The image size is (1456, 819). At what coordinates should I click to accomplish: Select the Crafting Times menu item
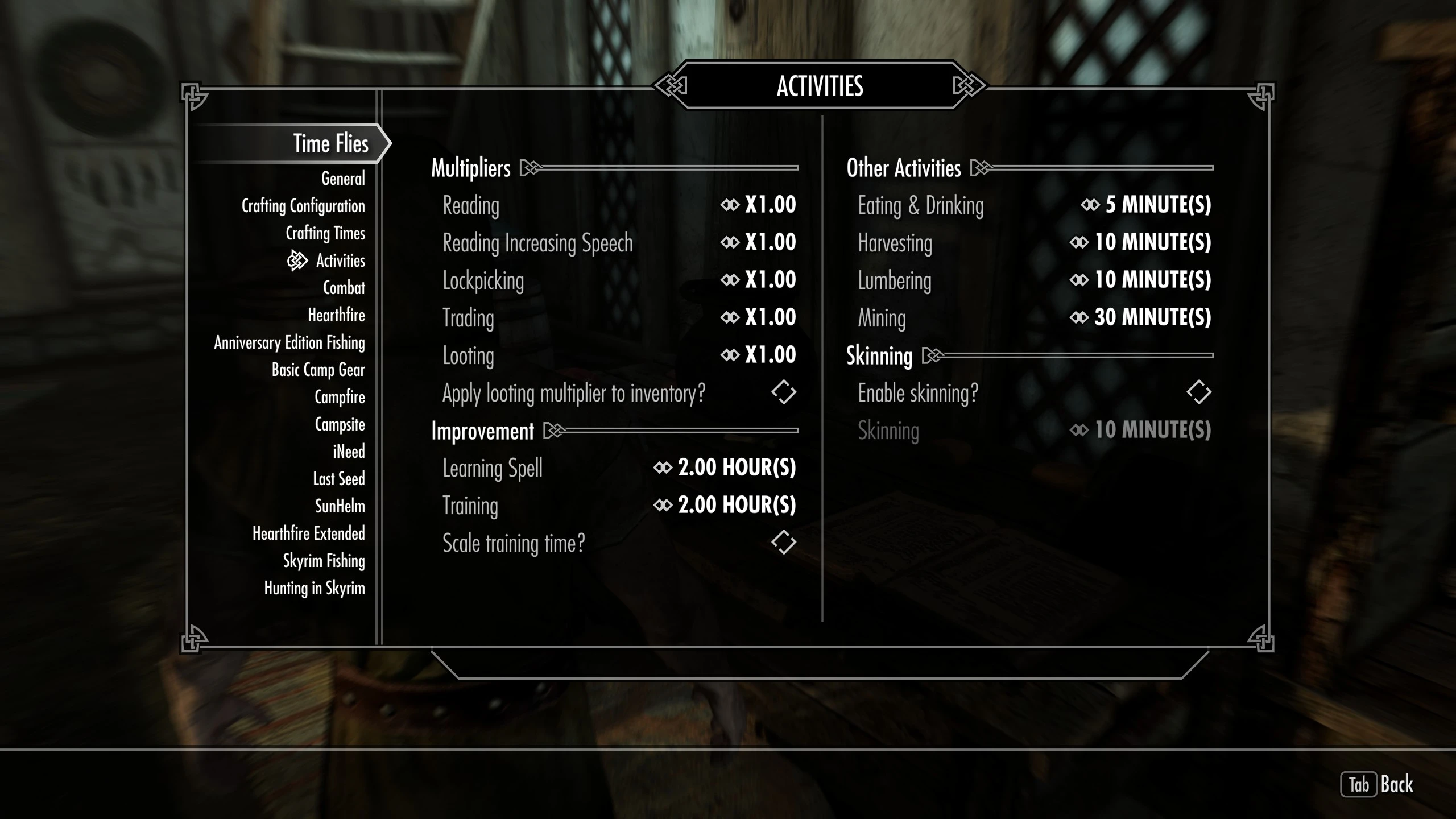pyautogui.click(x=325, y=232)
